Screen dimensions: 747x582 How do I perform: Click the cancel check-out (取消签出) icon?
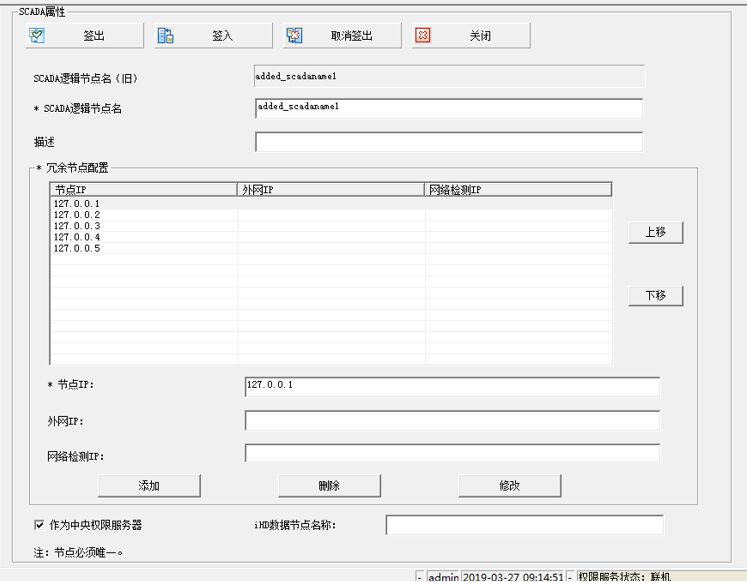[x=294, y=36]
